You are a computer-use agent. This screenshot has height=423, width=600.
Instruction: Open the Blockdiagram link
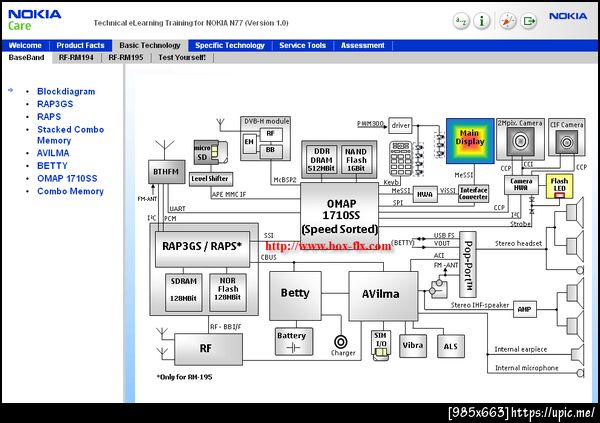tap(66, 91)
